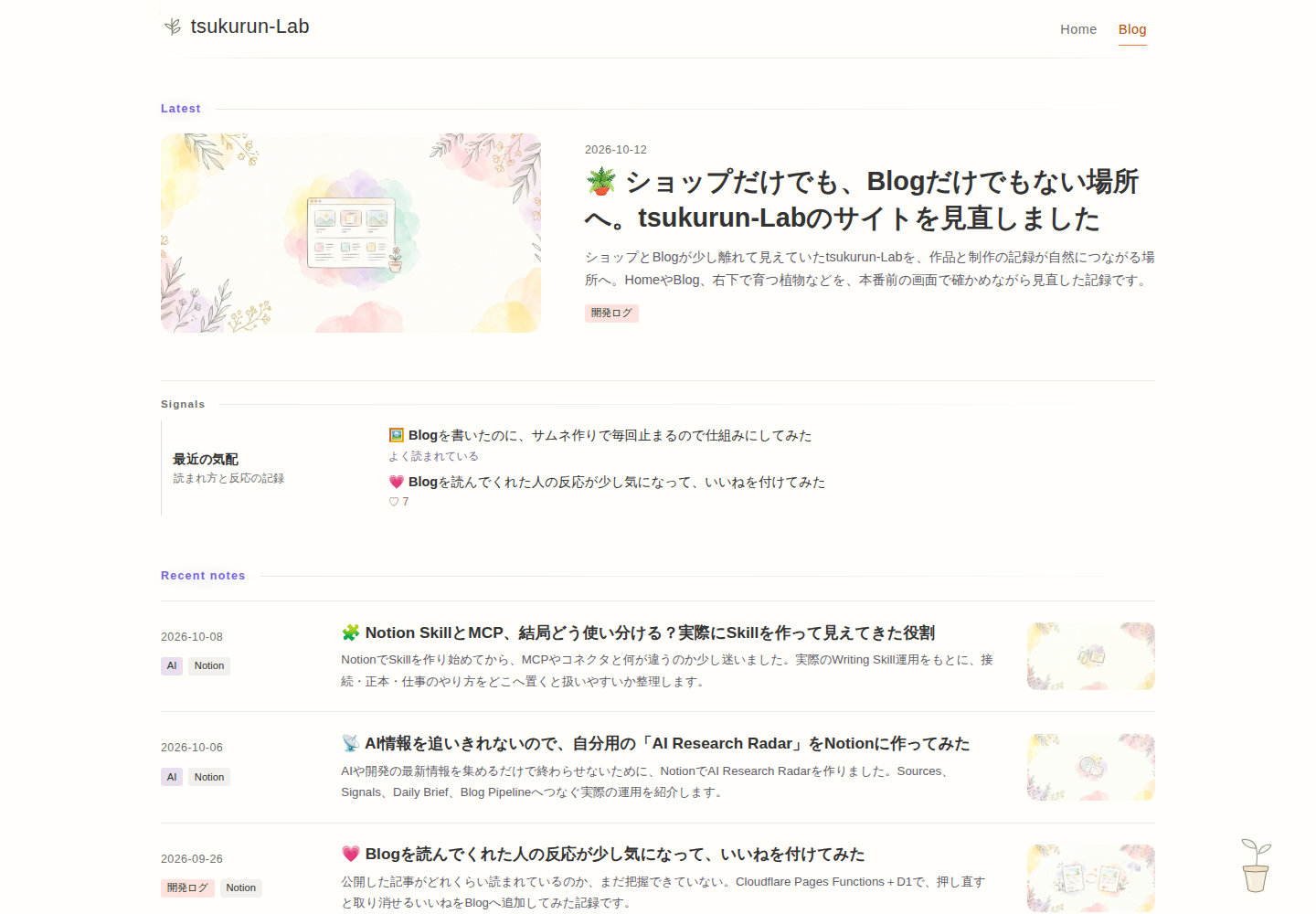Screen dimensions: 1316x914
Task: Open thumbnail of the 2026-09-26 post
Action: [1090, 878]
